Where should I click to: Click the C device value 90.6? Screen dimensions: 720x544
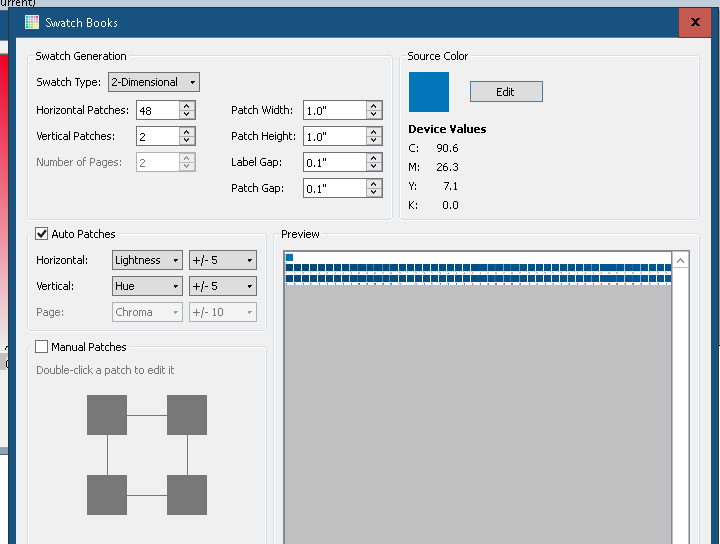click(447, 148)
